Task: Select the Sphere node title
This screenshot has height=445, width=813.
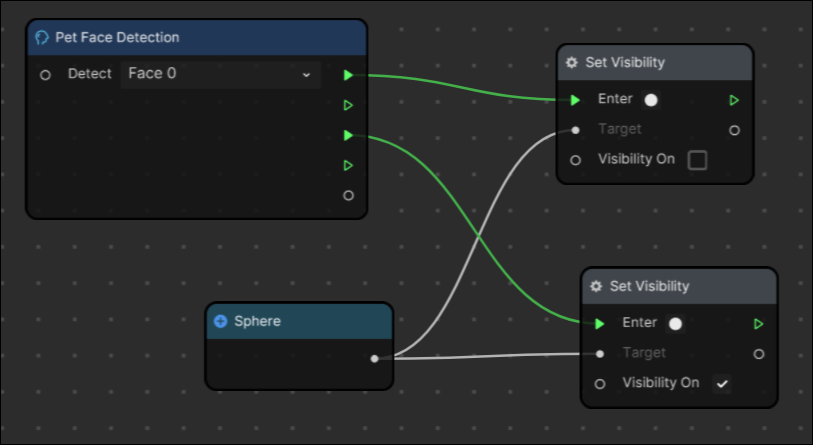Action: 257,321
